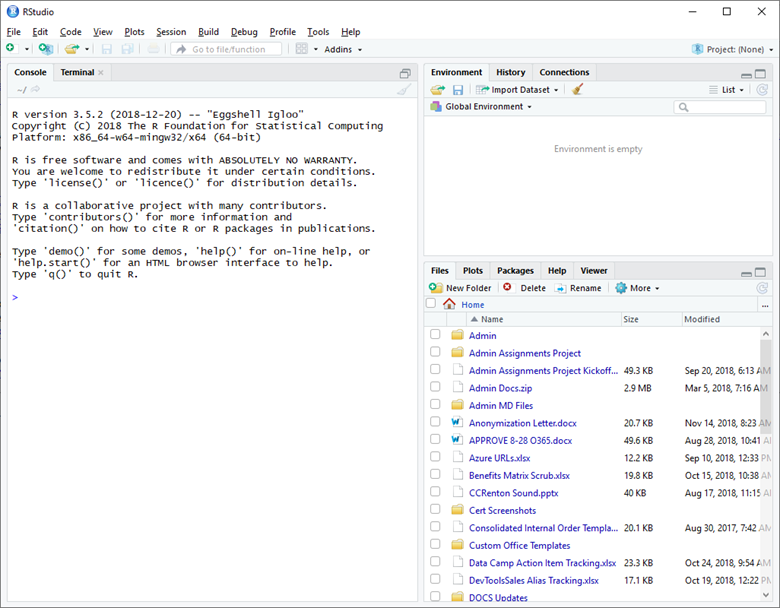The height and width of the screenshot is (608, 780).
Task: Click the Create a Project icon
Action: 45,49
